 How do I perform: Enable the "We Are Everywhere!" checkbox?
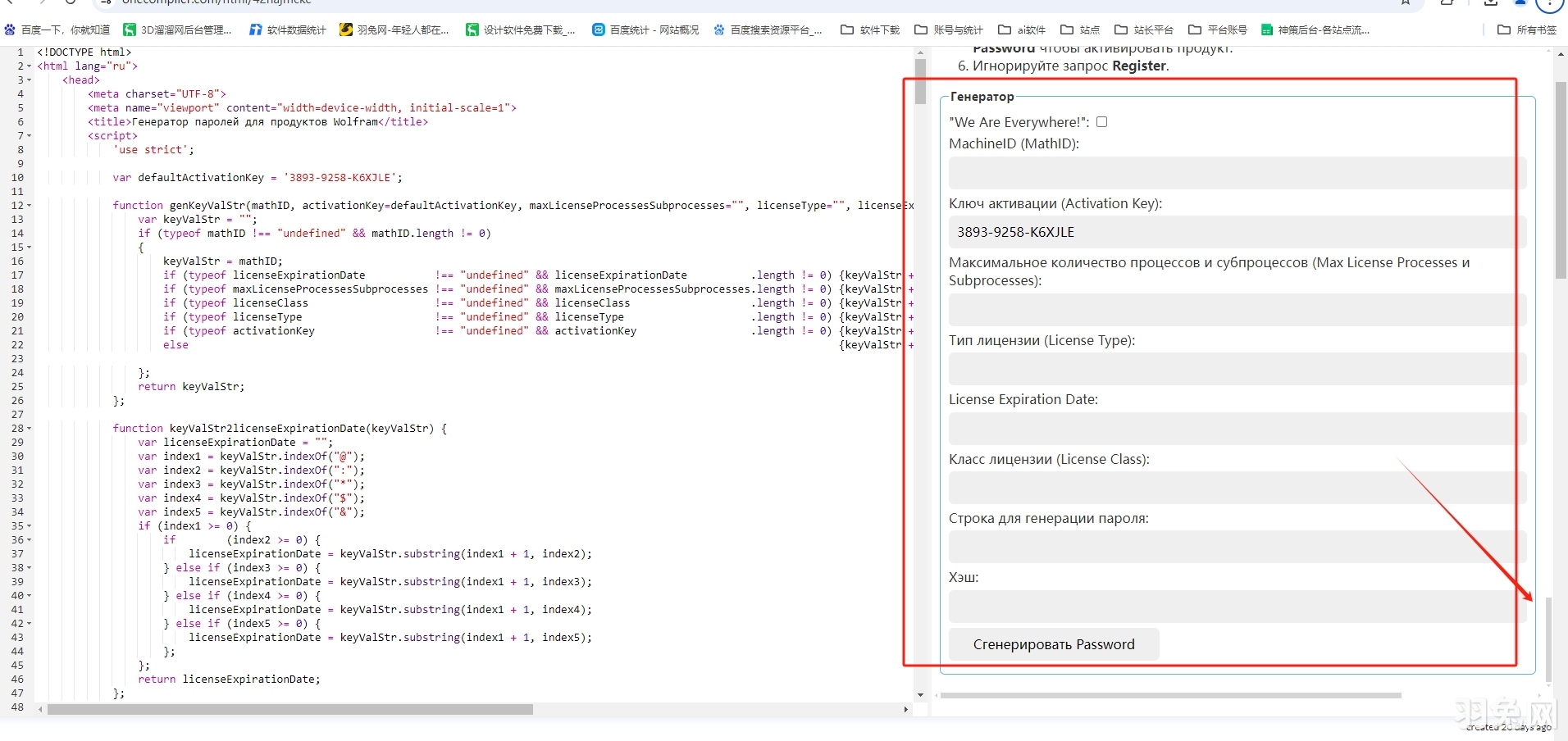point(1101,121)
